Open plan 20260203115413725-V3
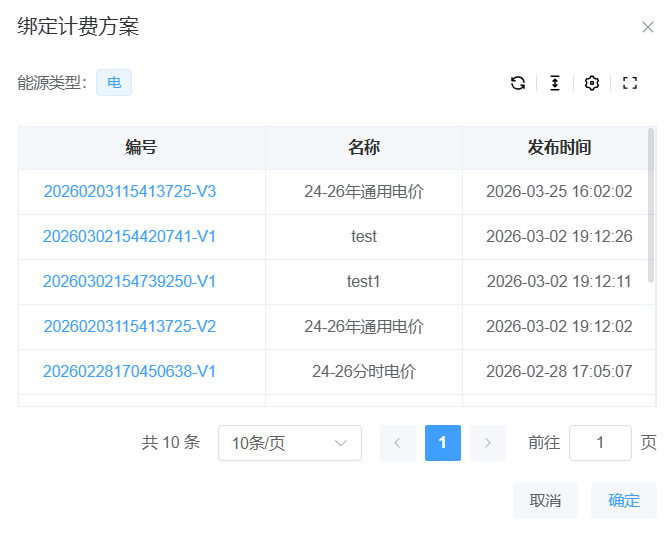Image resolution: width=672 pixels, height=533 pixels. point(130,192)
